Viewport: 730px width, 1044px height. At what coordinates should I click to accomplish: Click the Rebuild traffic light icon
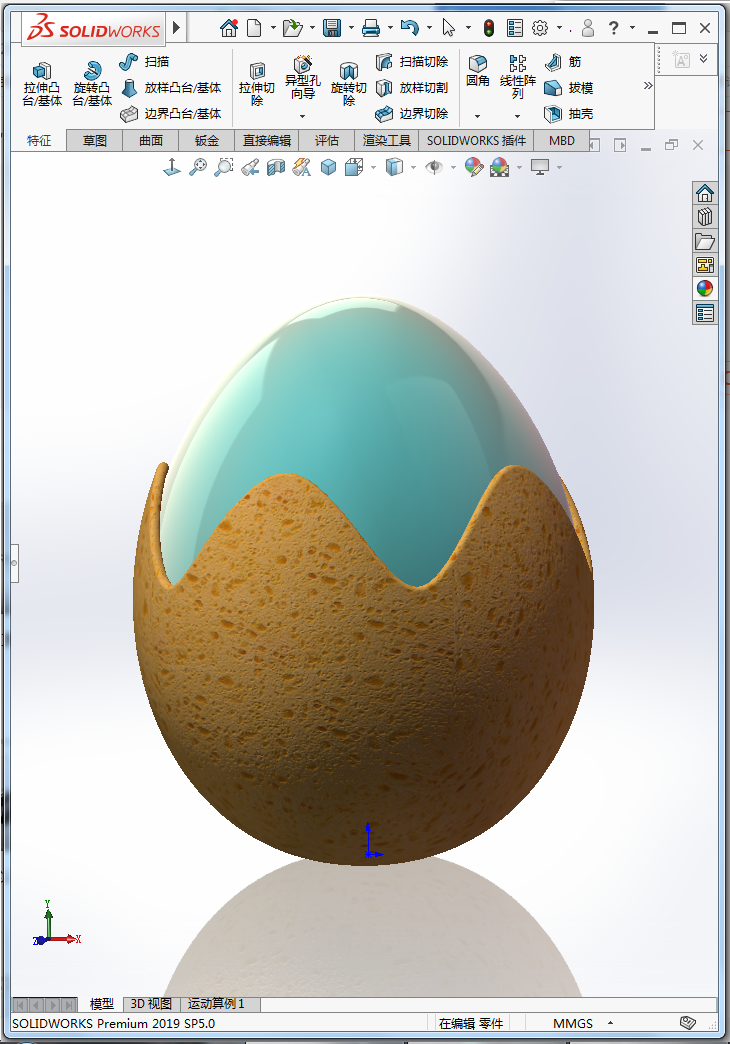[x=489, y=28]
